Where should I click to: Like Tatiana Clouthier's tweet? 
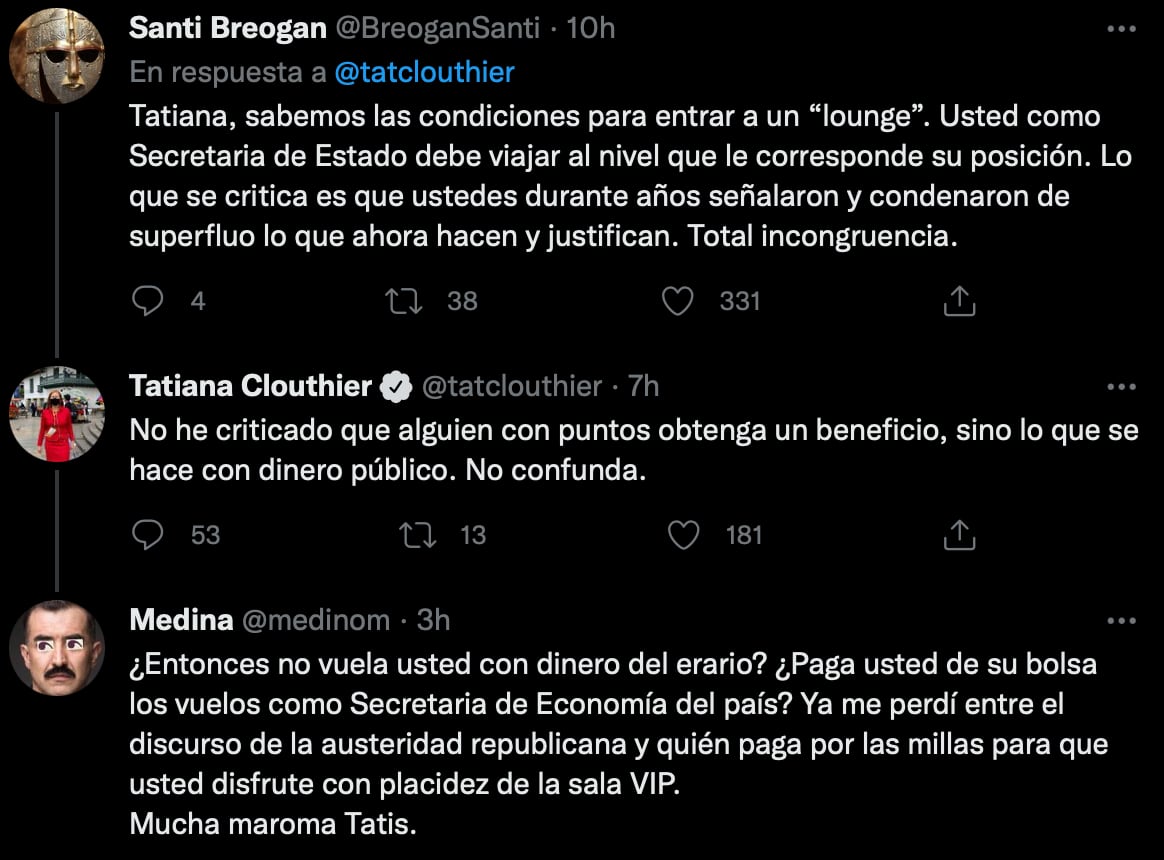tap(683, 535)
